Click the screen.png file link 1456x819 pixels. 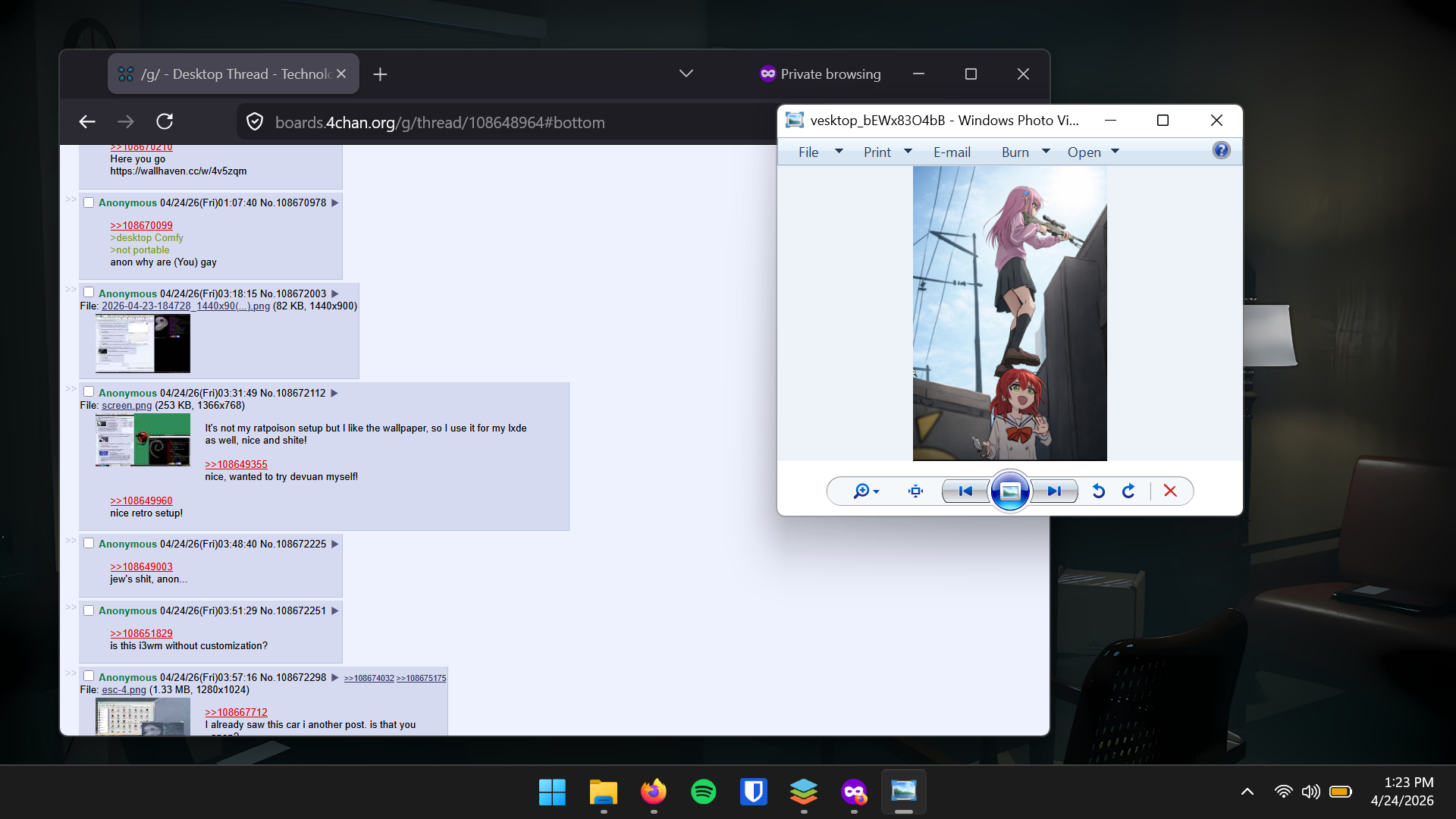(x=127, y=406)
